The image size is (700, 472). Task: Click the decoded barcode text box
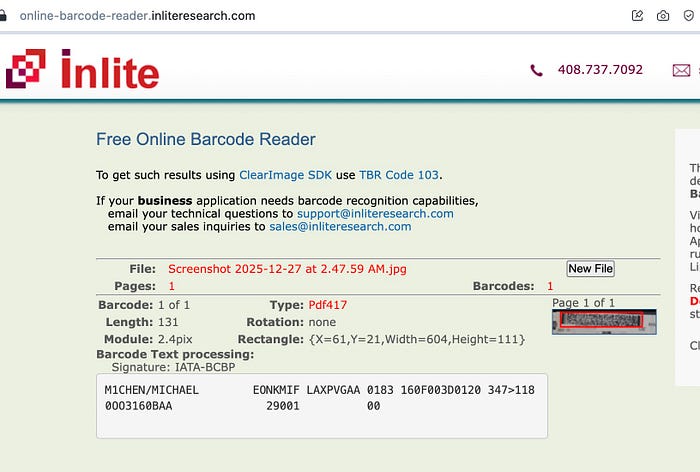[x=322, y=406]
